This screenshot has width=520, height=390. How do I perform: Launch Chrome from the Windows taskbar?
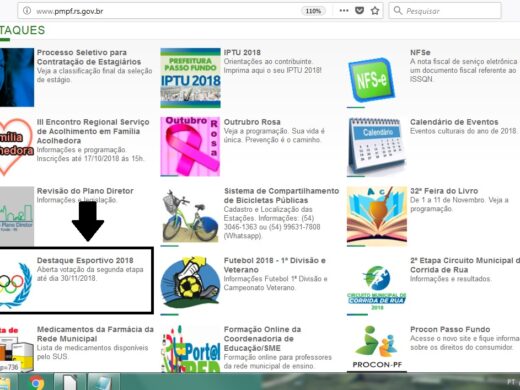(x=36, y=382)
